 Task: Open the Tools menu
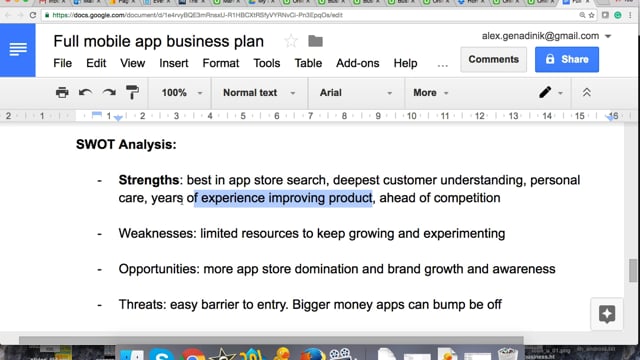coord(267,63)
